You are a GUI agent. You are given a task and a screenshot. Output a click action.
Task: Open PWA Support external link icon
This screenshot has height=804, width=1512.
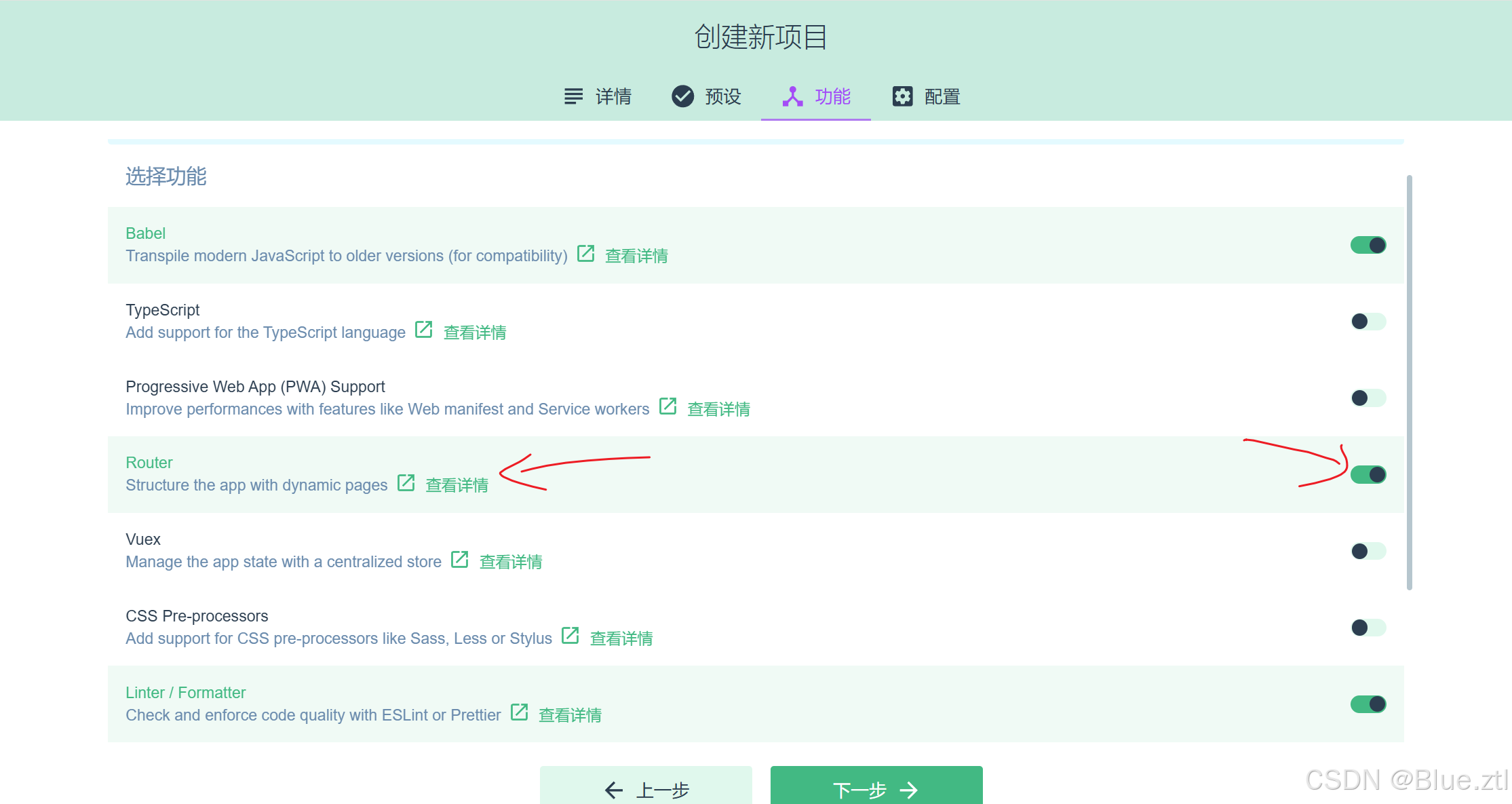point(667,406)
